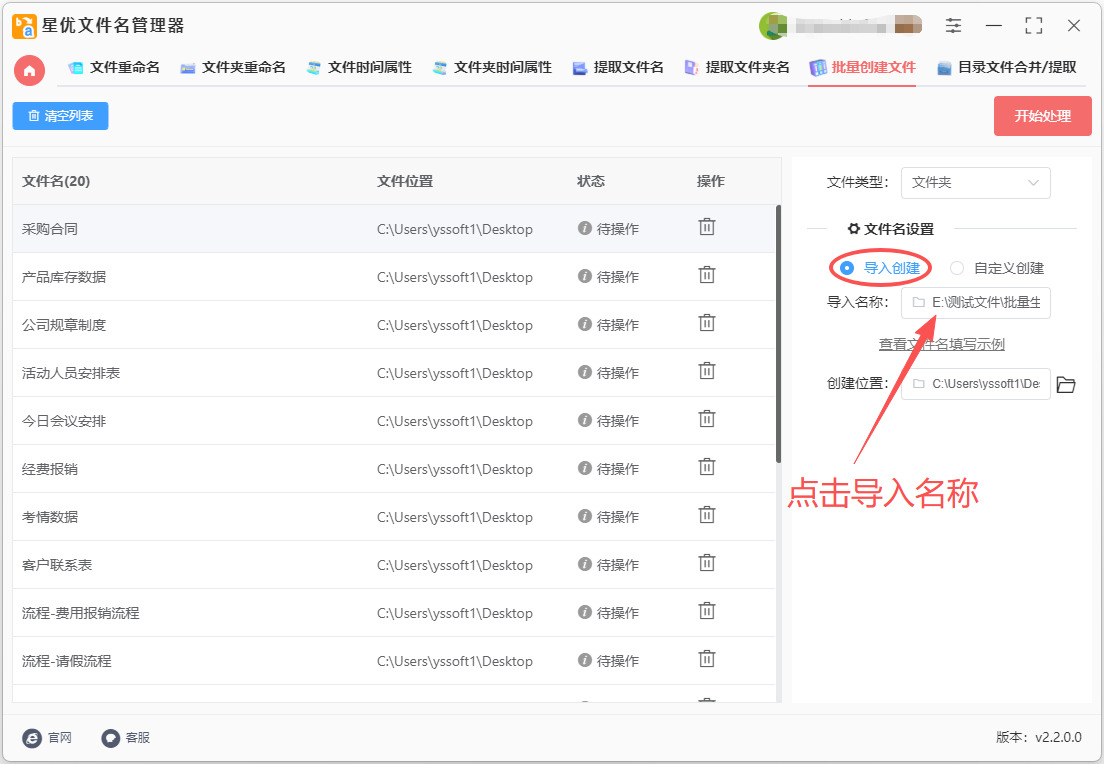
Task: Remove 今日会议安排 via its trash icon
Action: [x=707, y=419]
